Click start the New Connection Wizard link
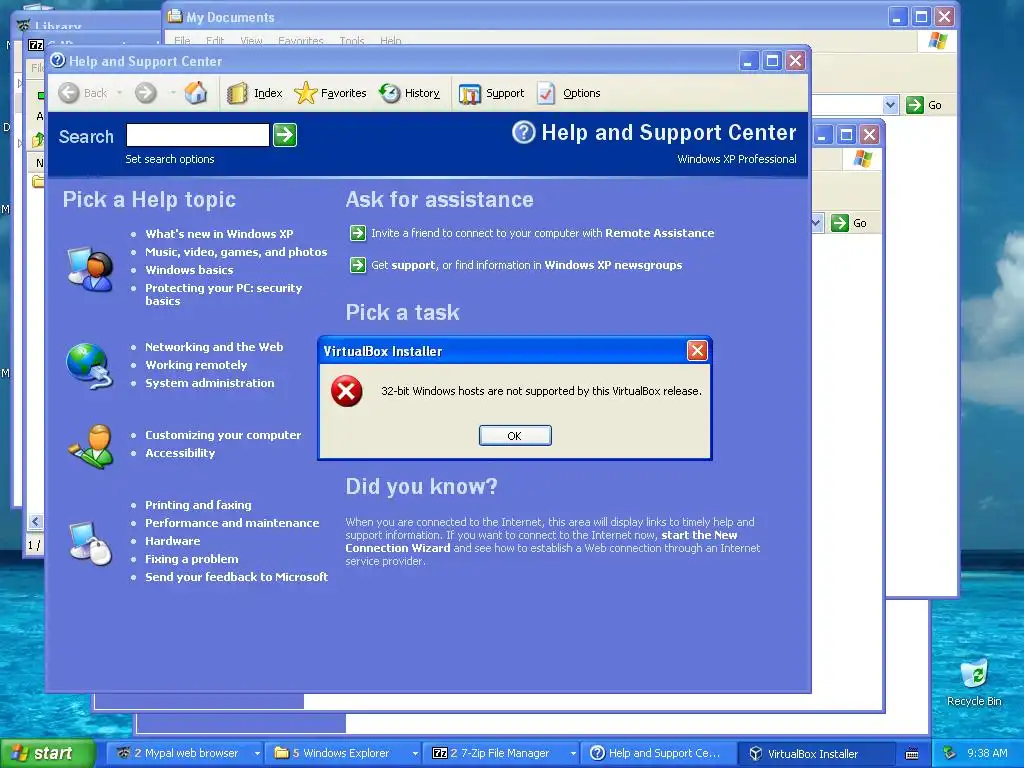Screen dimensions: 1024x768 [x=541, y=541]
